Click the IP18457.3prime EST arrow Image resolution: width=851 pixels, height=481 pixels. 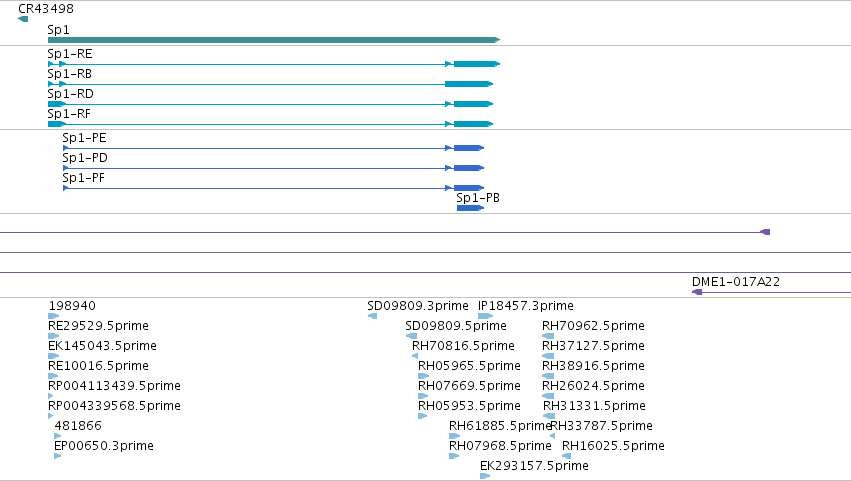[486, 316]
